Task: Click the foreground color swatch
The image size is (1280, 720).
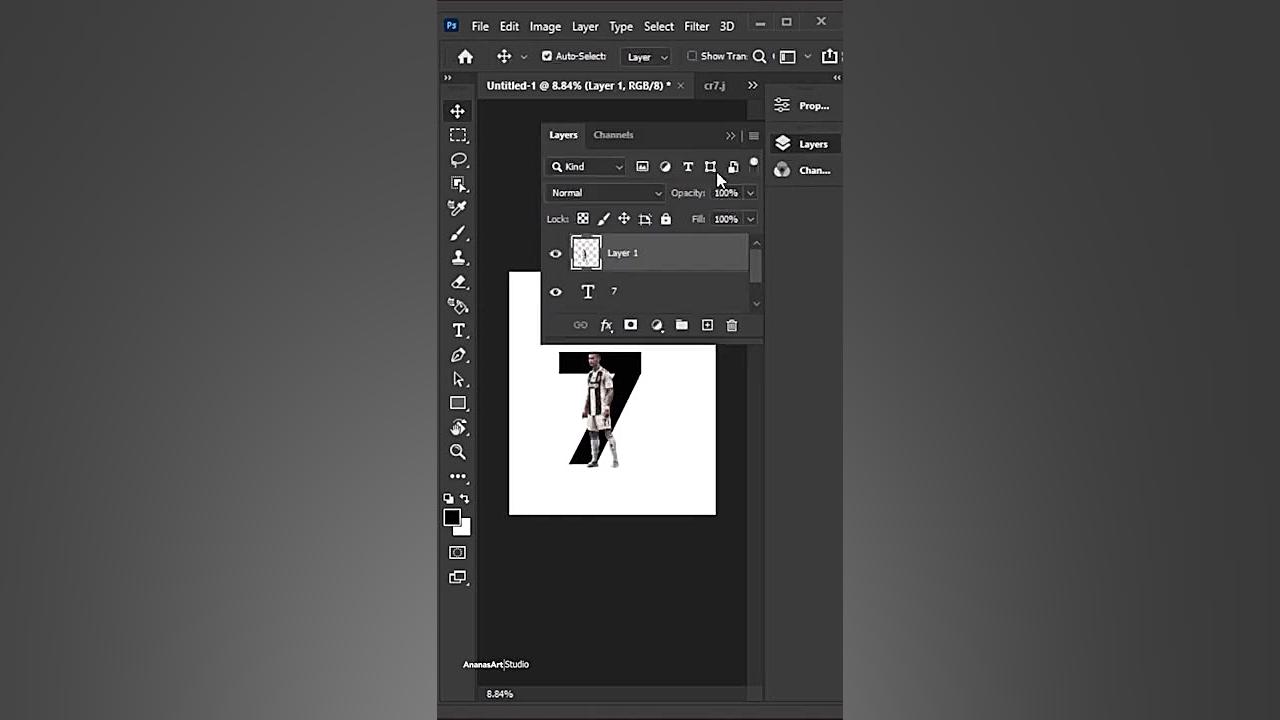Action: tap(452, 517)
